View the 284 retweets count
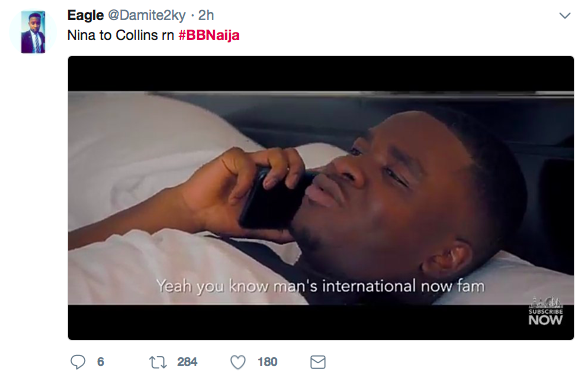Image resolution: width=583 pixels, height=374 pixels. (187, 362)
